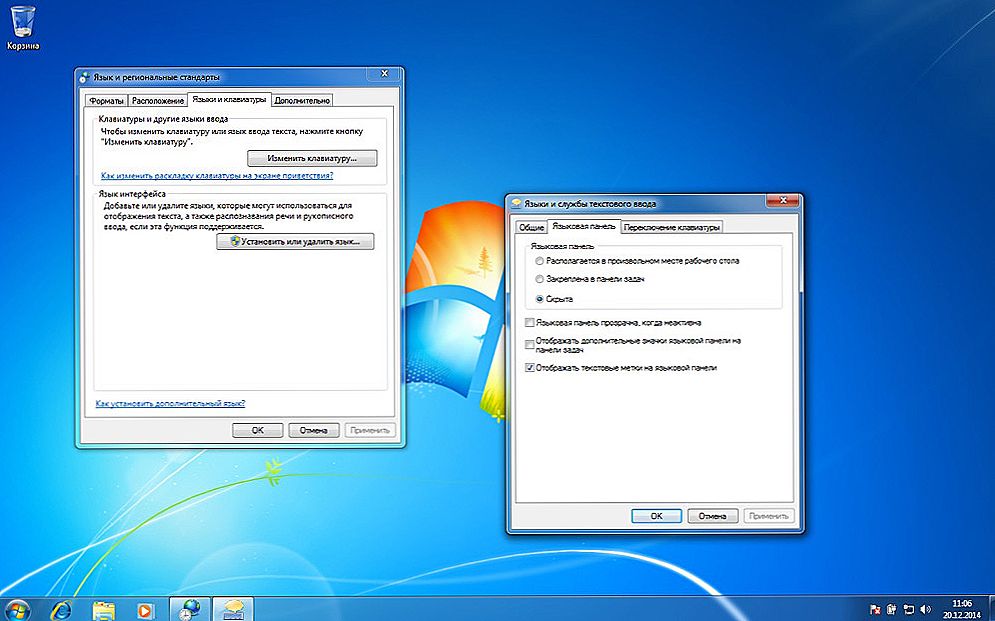
Task: Switch to the Общие tab
Action: click(531, 227)
